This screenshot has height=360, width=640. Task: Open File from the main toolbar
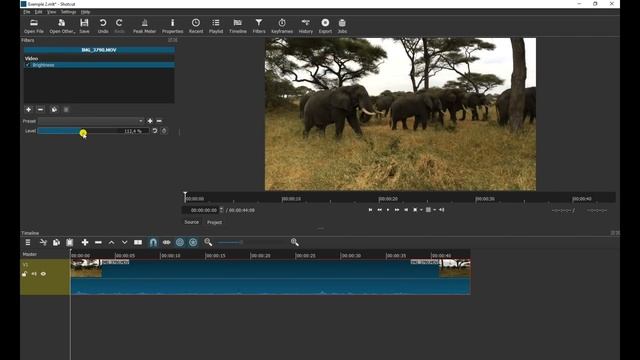[34, 26]
